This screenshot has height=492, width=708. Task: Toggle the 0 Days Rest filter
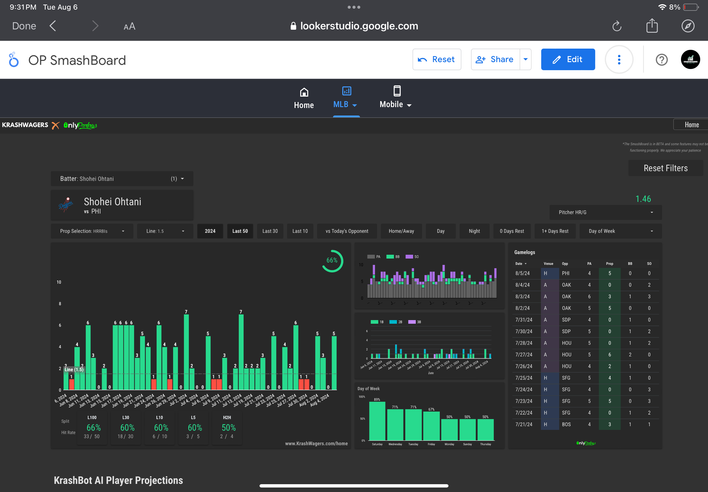(512, 231)
